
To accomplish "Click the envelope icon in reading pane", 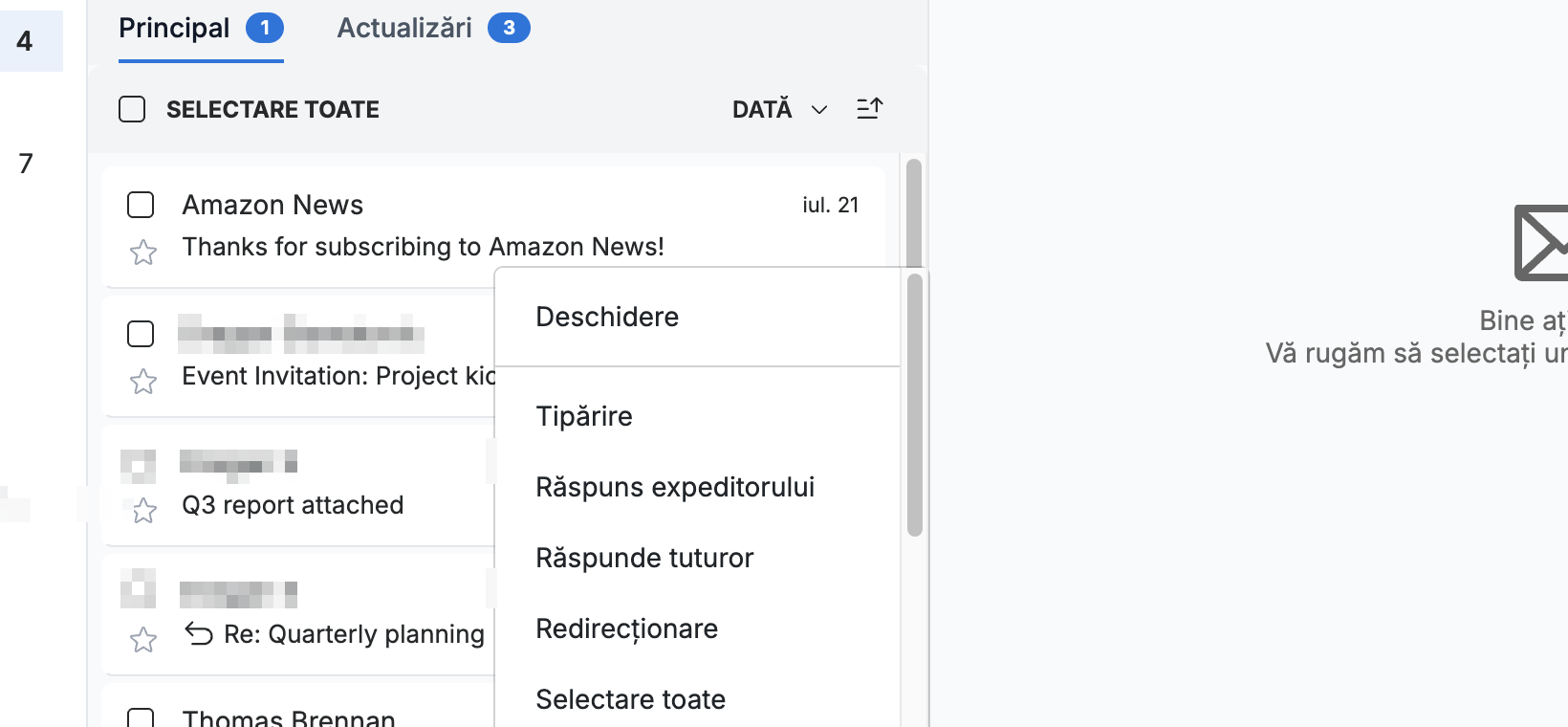I will pos(1540,243).
